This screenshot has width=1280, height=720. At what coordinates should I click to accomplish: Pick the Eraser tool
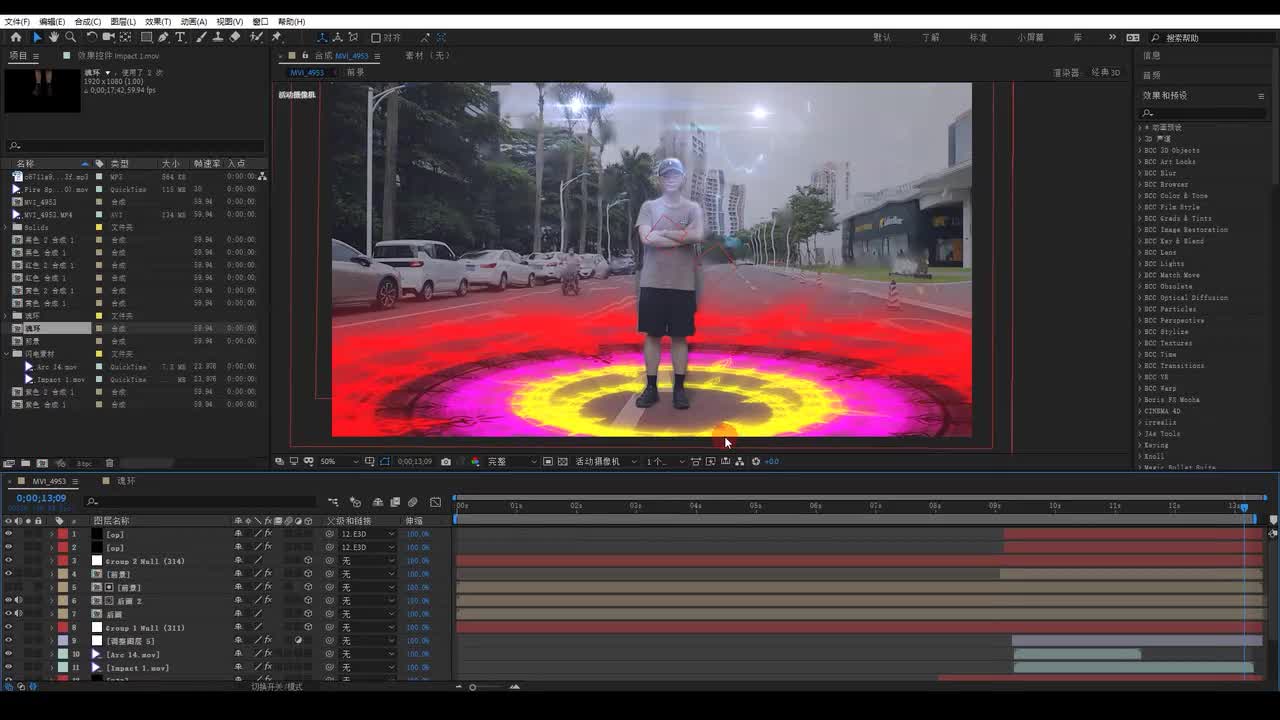[235, 37]
